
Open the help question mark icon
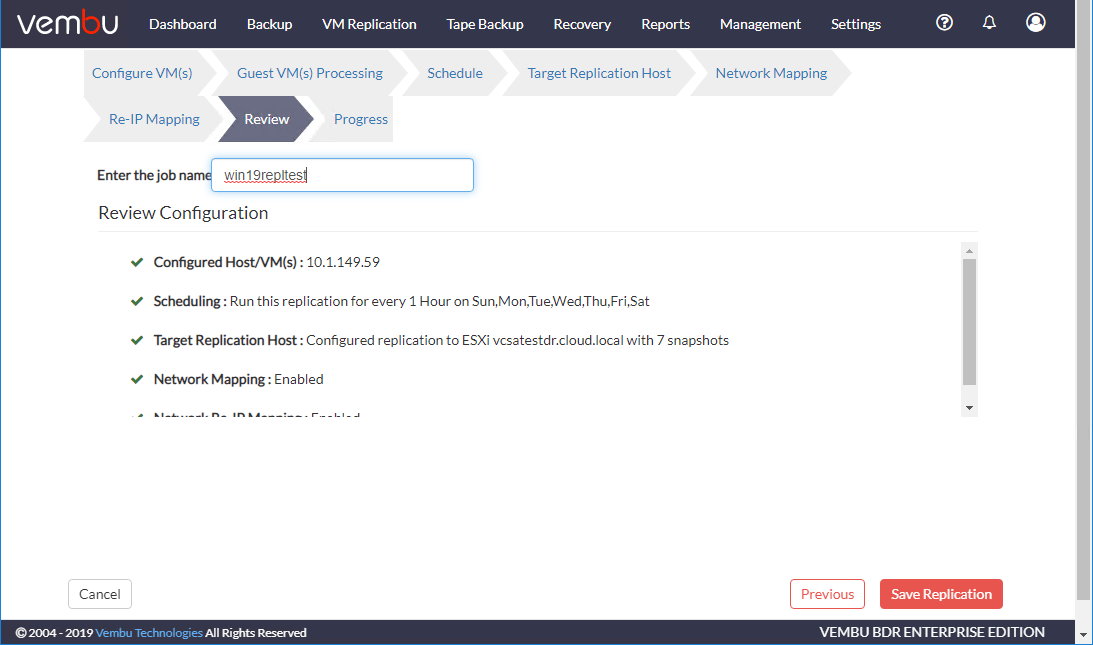point(944,23)
